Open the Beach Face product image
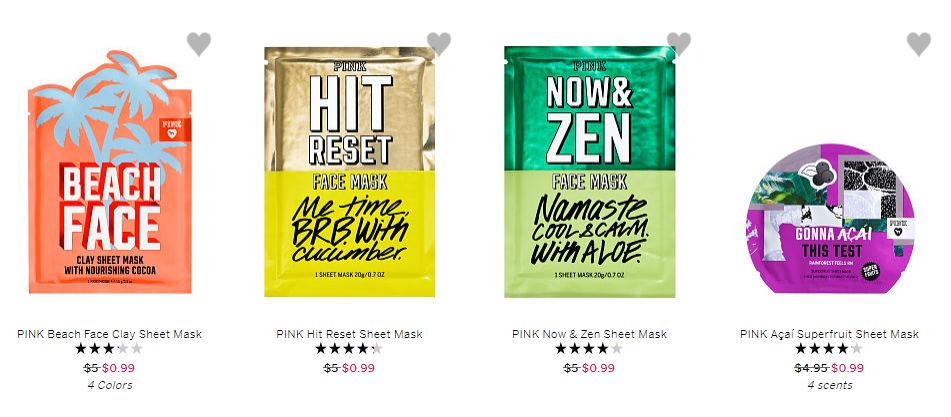This screenshot has height=417, width=951. pyautogui.click(x=110, y=172)
